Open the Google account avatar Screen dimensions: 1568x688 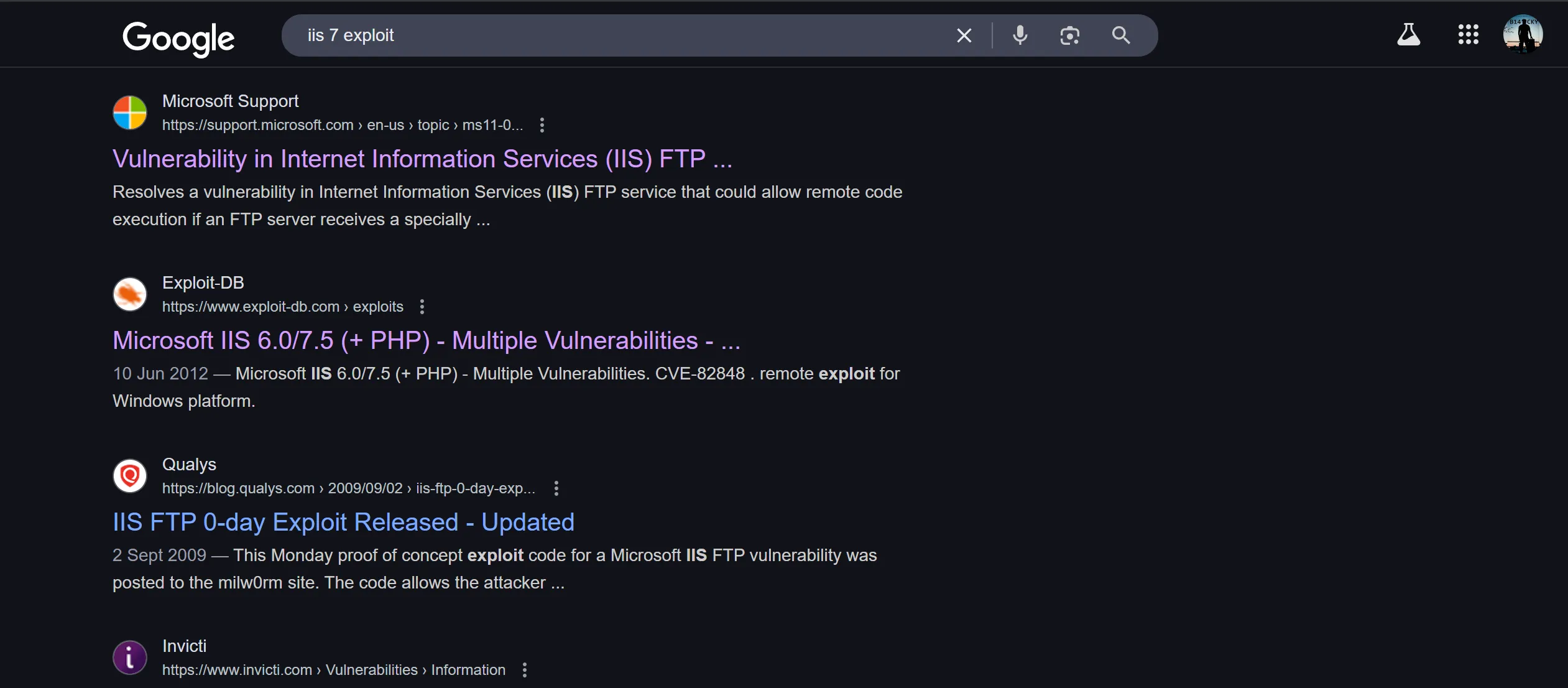pos(1522,34)
